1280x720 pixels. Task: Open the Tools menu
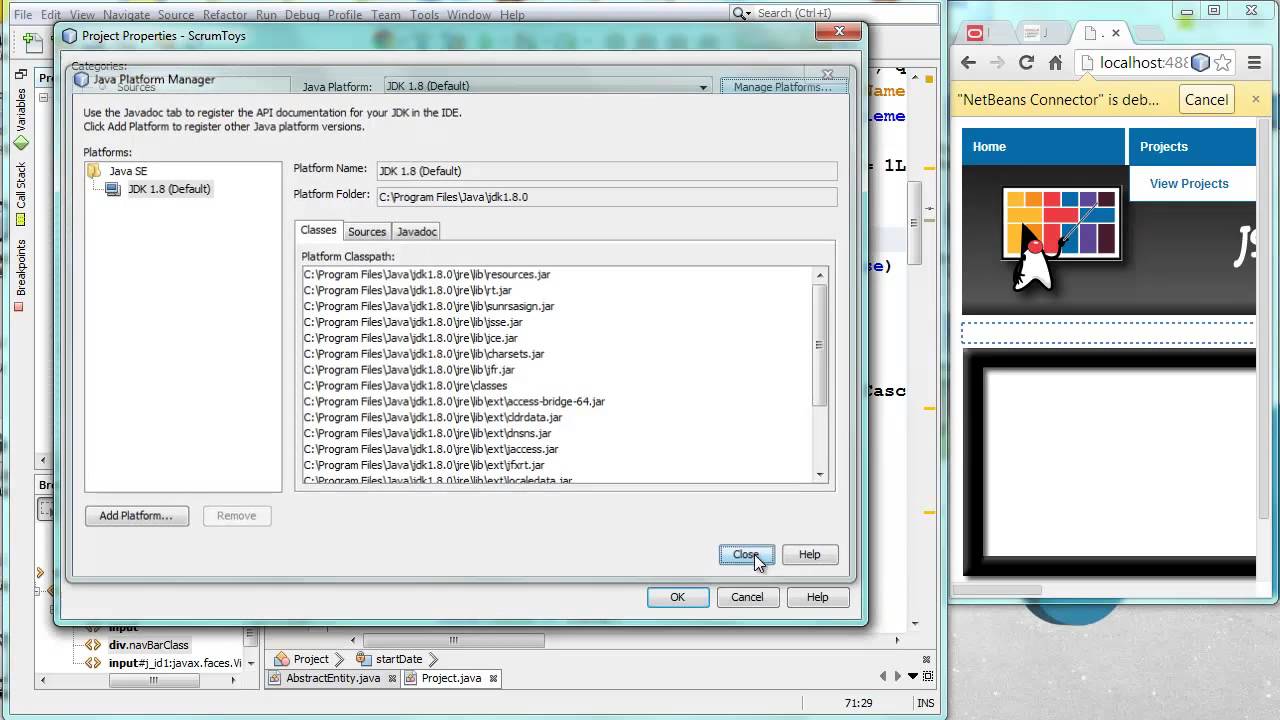424,15
